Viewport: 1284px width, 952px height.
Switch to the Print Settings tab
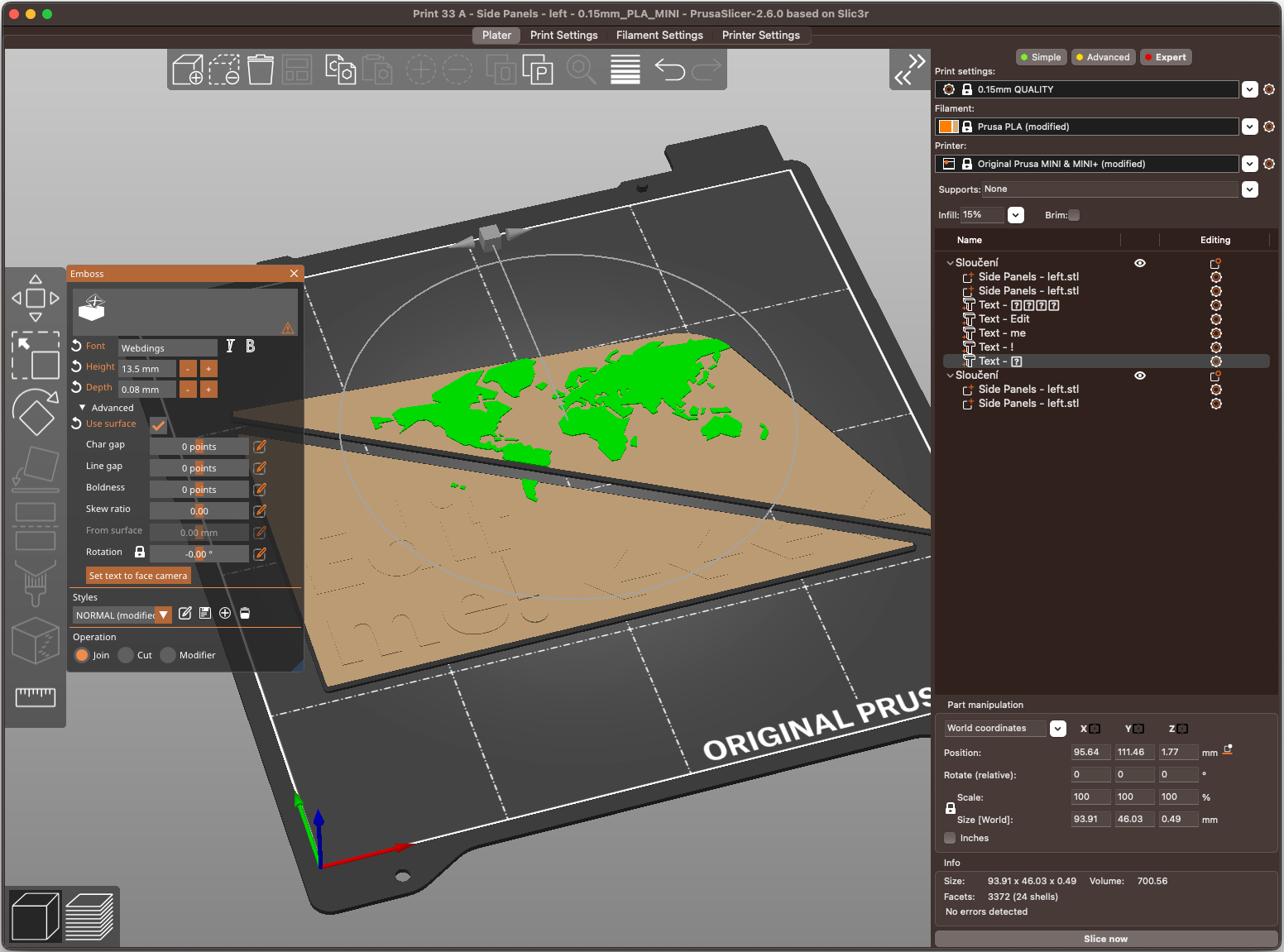click(x=563, y=36)
